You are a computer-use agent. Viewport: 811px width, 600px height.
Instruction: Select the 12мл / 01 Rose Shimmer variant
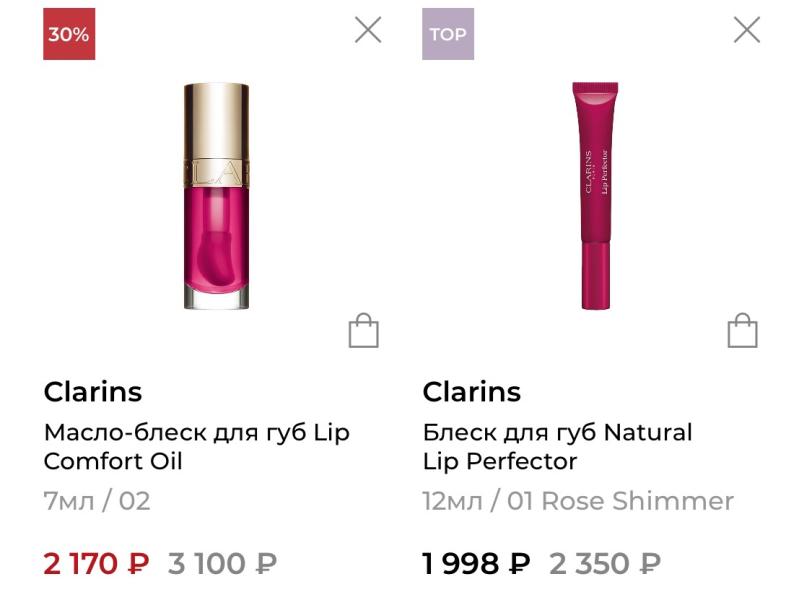(x=578, y=501)
